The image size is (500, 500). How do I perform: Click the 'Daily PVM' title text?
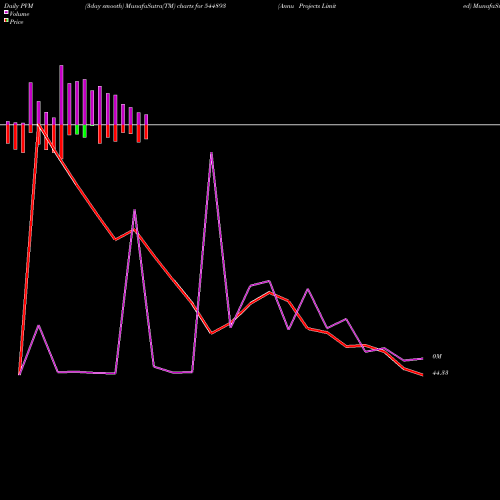click(x=19, y=6)
